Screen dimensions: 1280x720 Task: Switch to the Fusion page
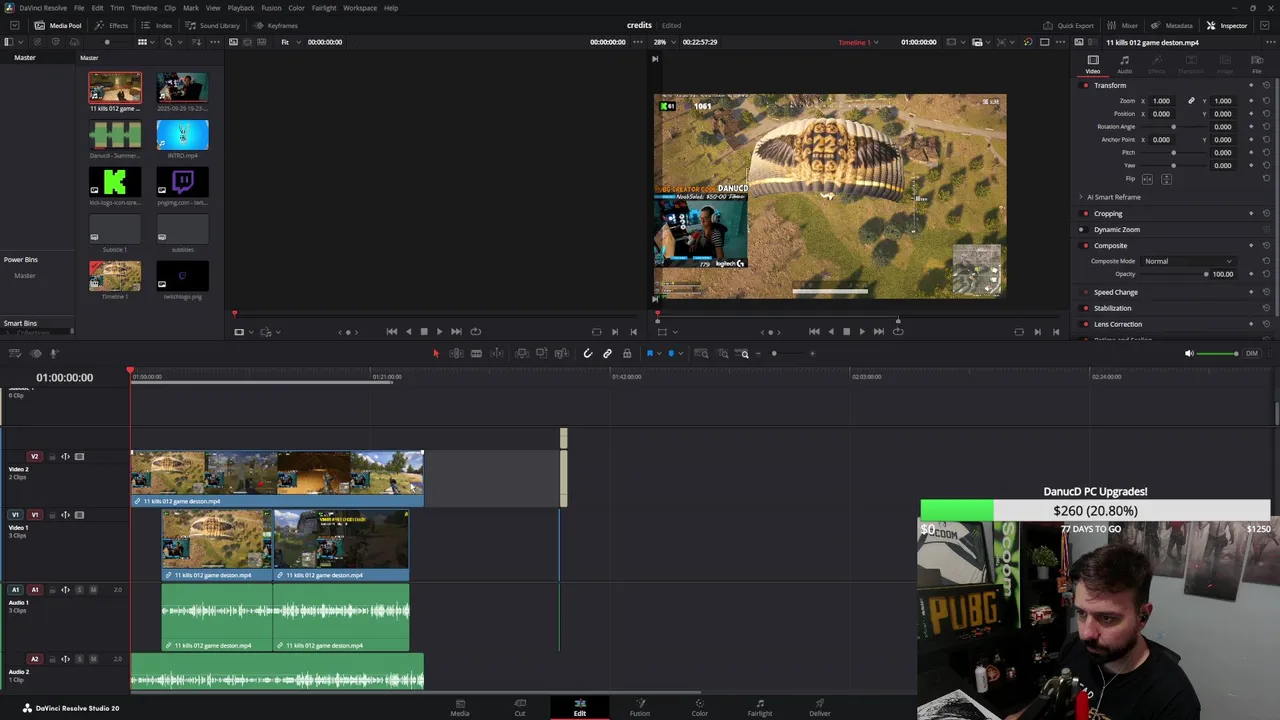(x=640, y=707)
